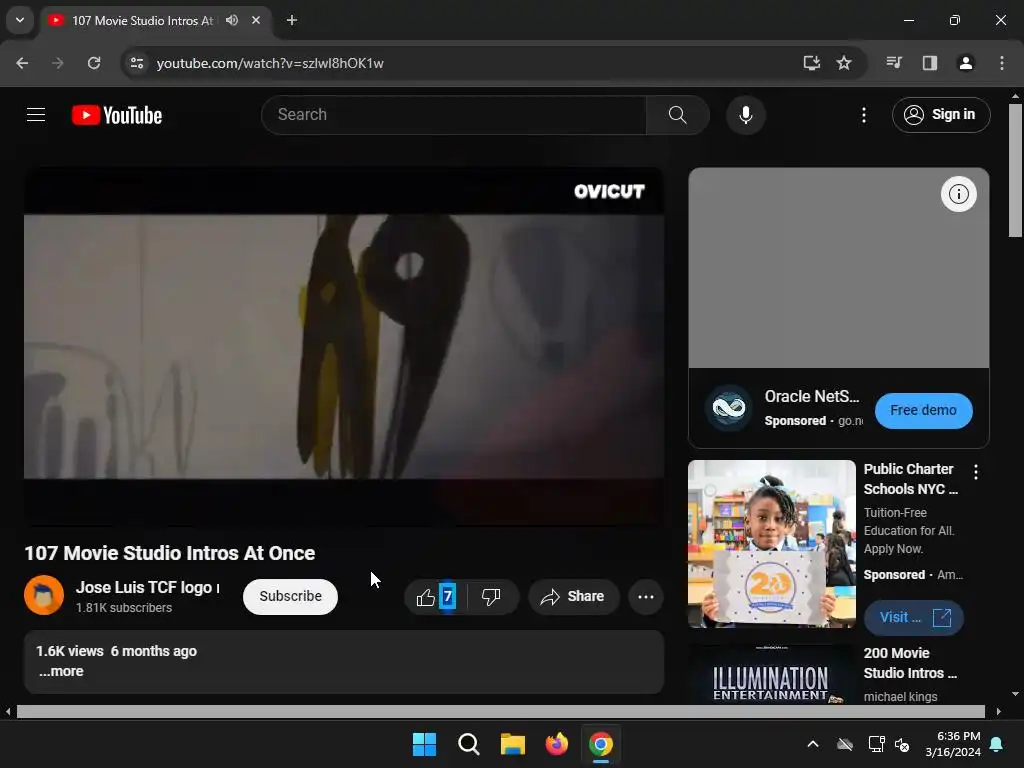Open the channel avatar of Jose Luis
Image resolution: width=1024 pixels, height=768 pixels.
pos(44,595)
